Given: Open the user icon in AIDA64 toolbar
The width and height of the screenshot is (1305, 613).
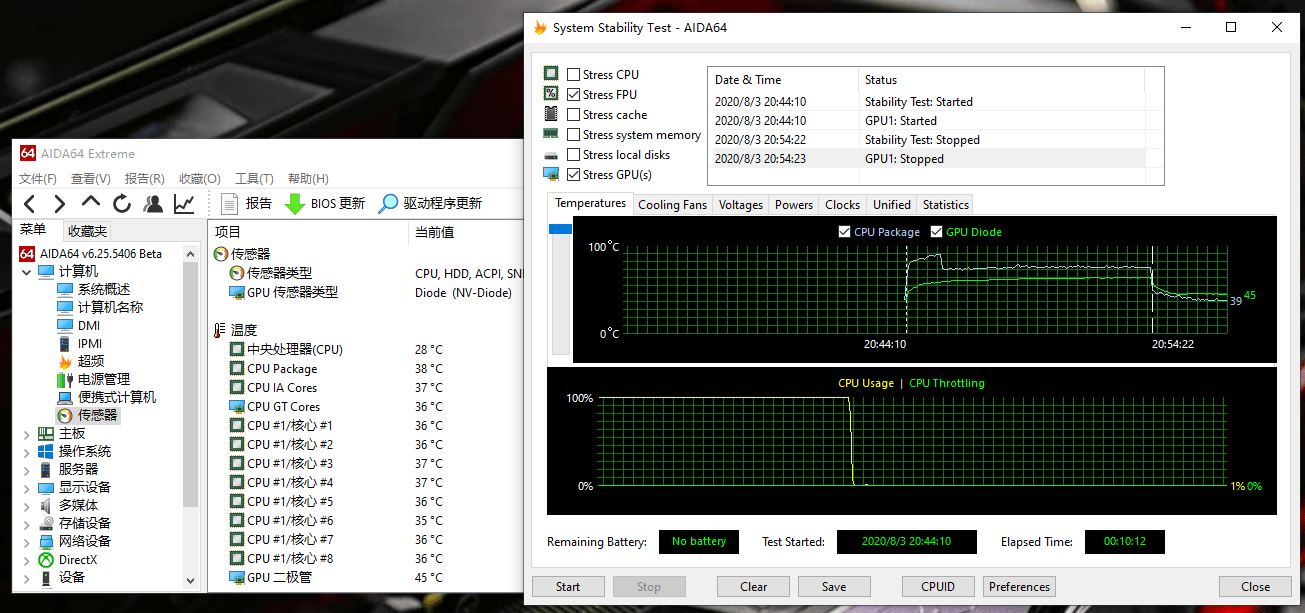Looking at the screenshot, I should (x=153, y=203).
